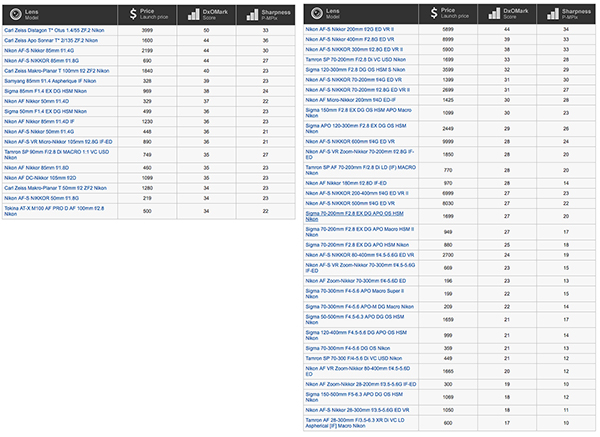The image size is (600, 437).
Task: Open the Nikon AF Micro-Nikkor 200mm f/4D ED-IF link
Action: pos(351,100)
